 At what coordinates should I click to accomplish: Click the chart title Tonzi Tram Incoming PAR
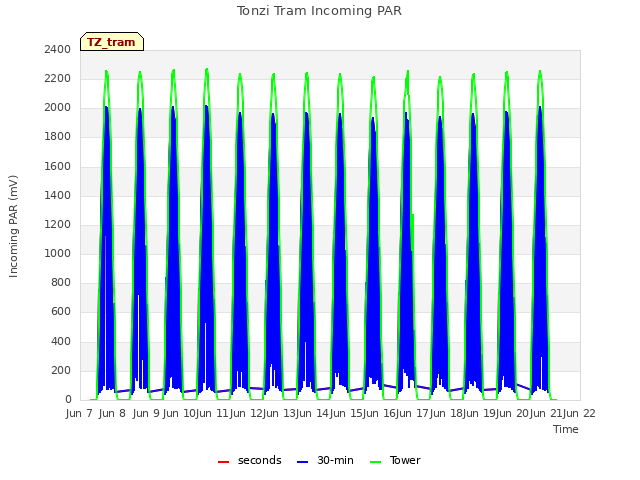click(x=319, y=11)
